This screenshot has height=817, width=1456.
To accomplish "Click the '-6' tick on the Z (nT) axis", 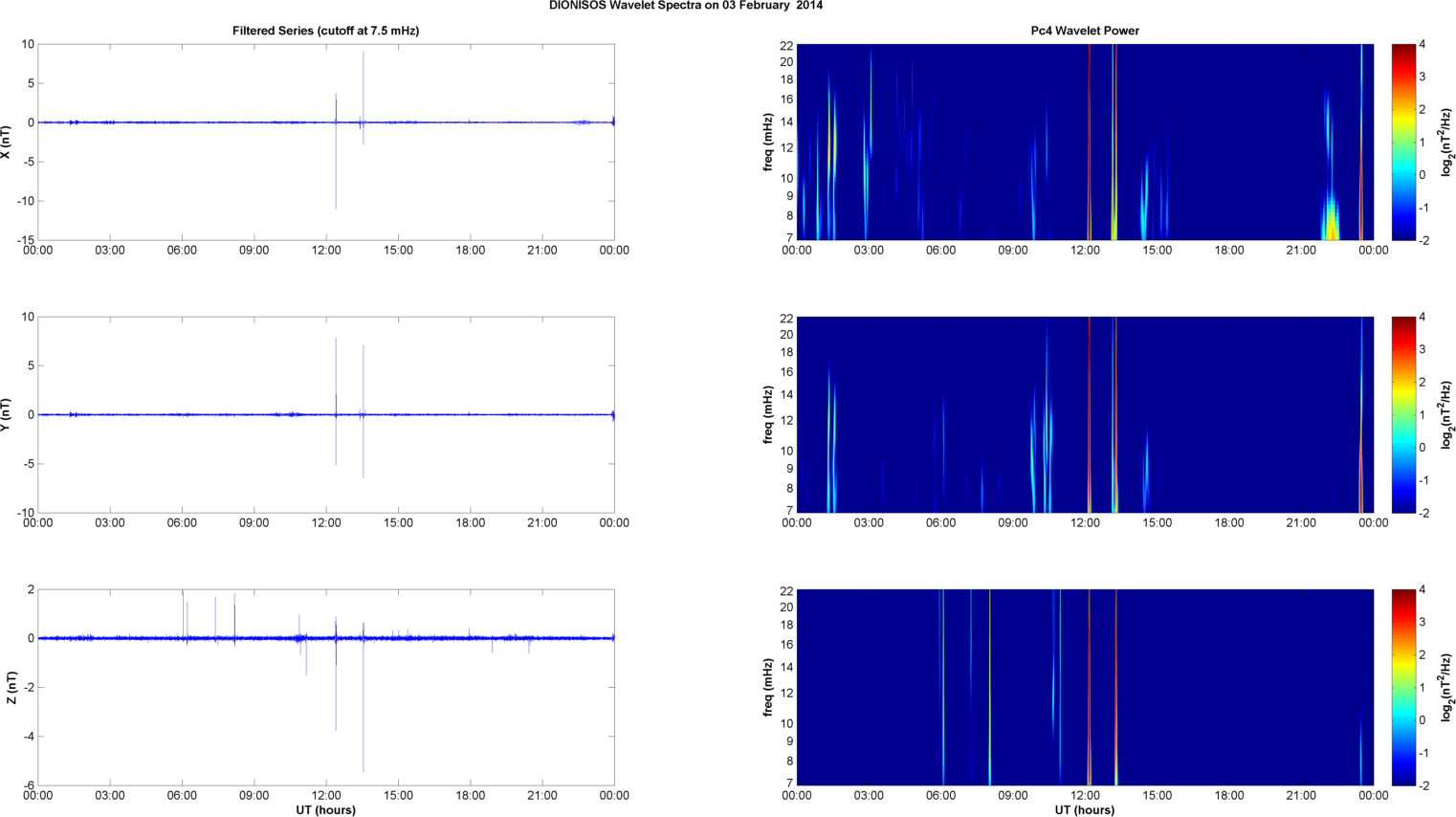I will coord(29,785).
